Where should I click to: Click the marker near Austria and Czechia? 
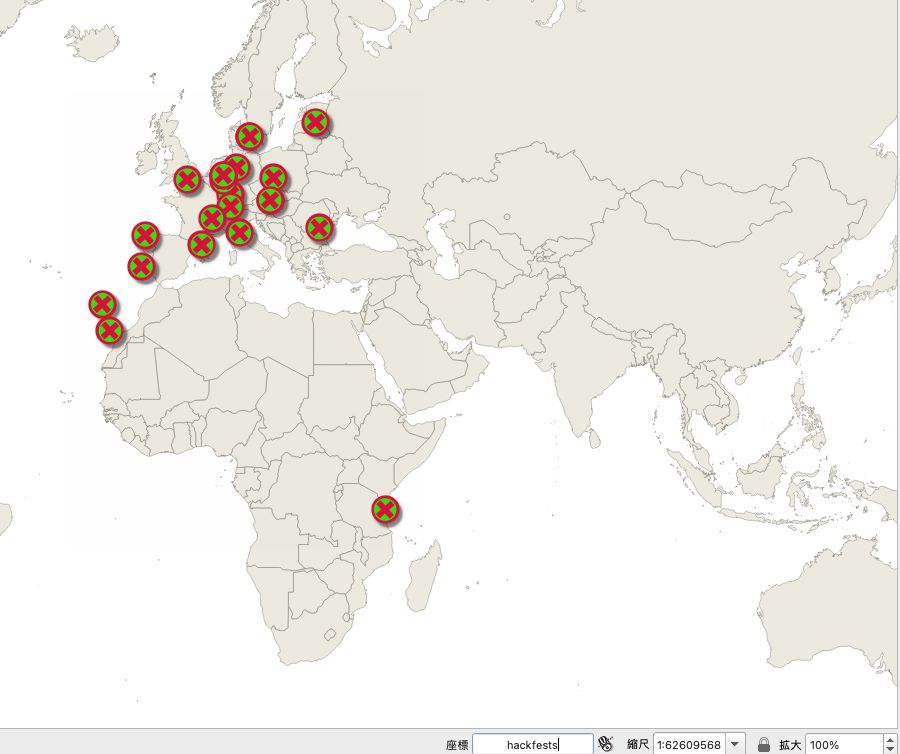pos(270,201)
